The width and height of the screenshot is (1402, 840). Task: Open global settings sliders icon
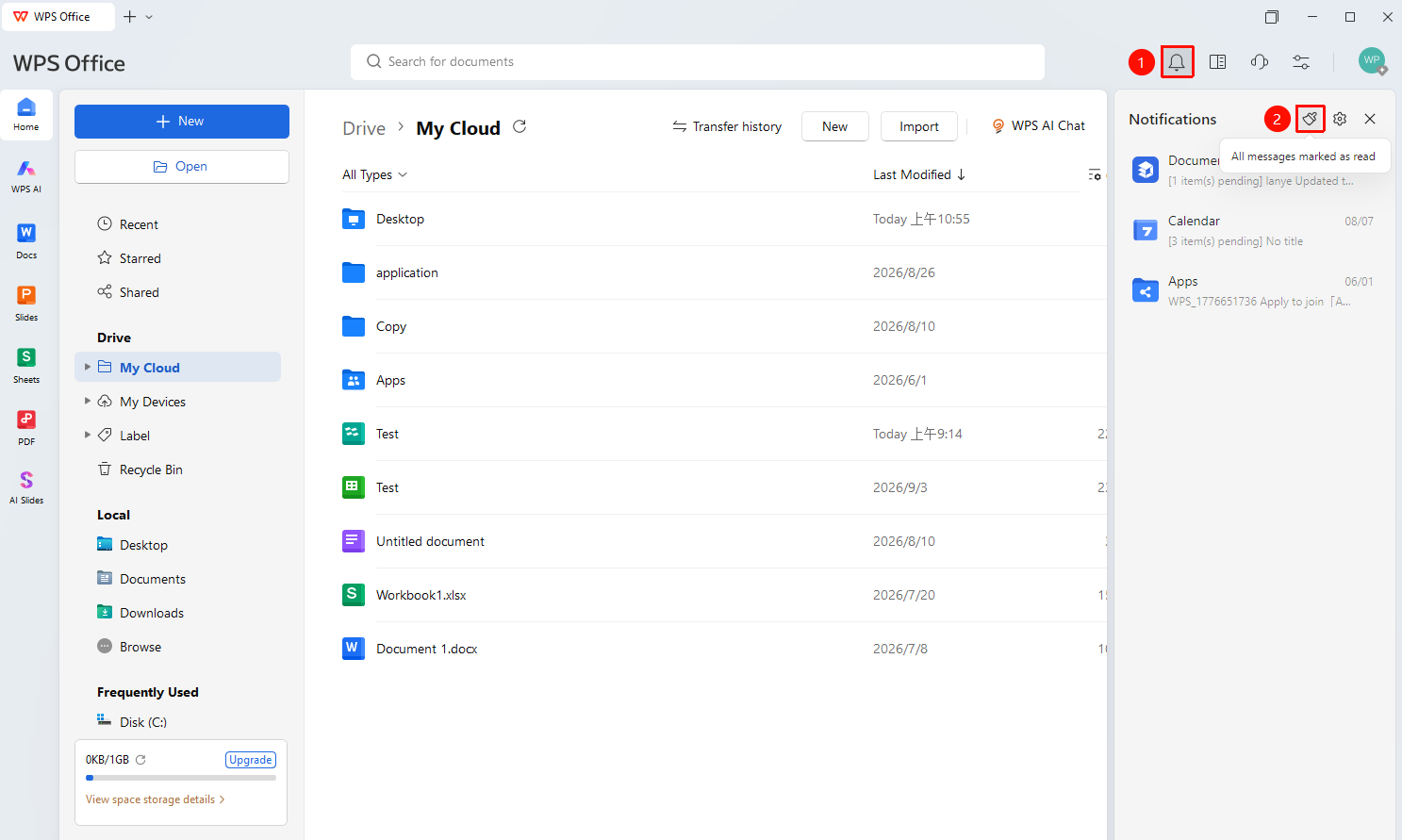(x=1301, y=62)
